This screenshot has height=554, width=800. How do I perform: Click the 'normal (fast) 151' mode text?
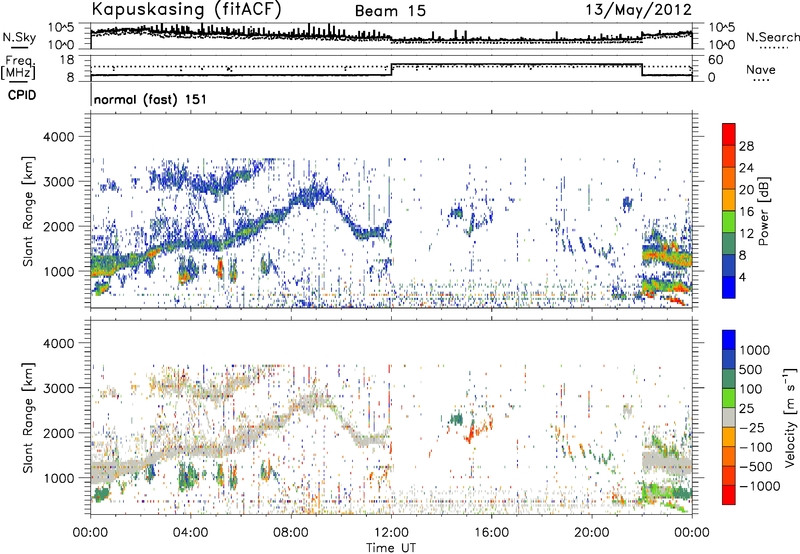coord(151,99)
